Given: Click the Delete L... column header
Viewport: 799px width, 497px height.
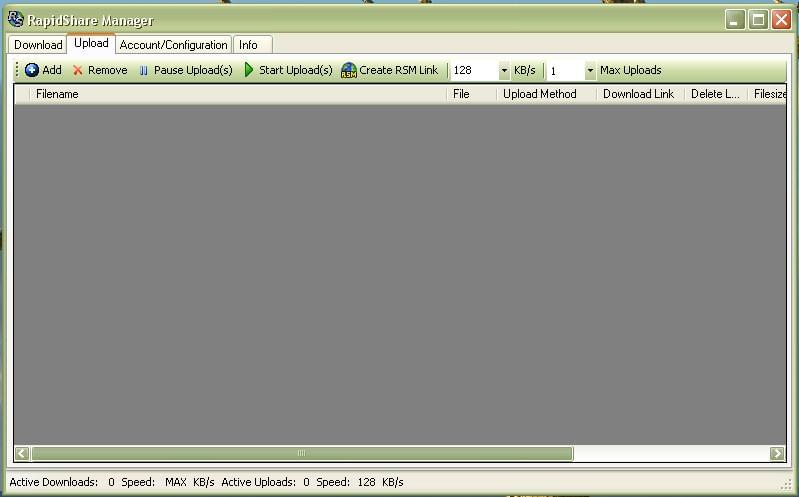Looking at the screenshot, I should click(715, 94).
